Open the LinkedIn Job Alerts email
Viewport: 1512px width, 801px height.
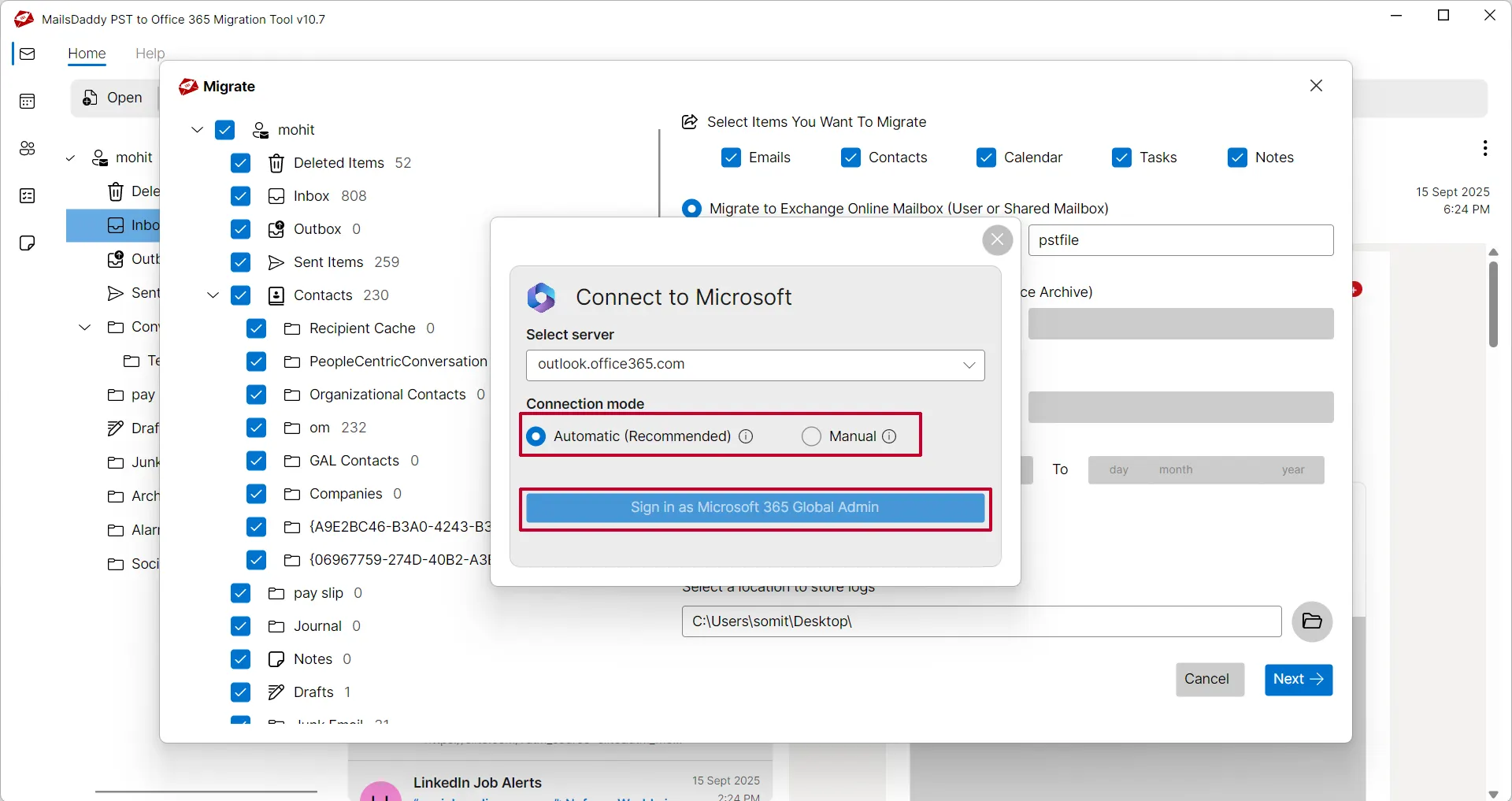[561, 783]
